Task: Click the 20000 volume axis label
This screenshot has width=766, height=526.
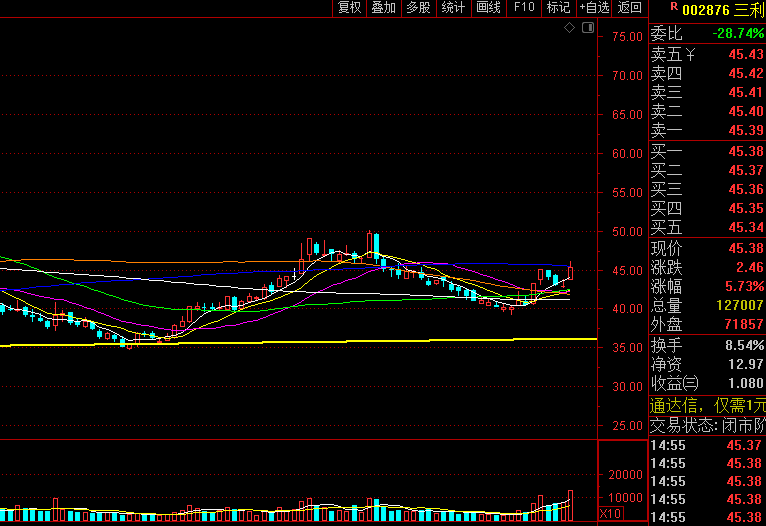Action: point(626,475)
